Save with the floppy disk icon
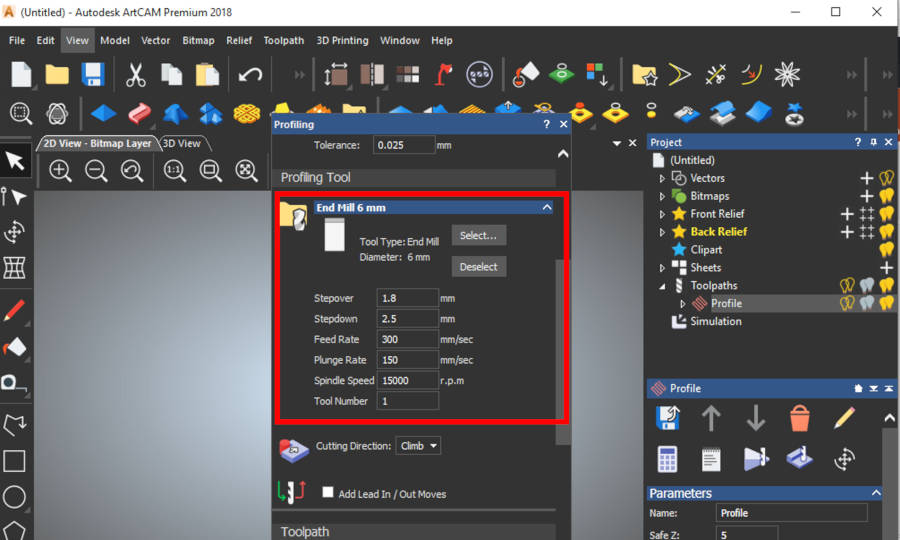The height and width of the screenshot is (540, 900). tap(92, 75)
